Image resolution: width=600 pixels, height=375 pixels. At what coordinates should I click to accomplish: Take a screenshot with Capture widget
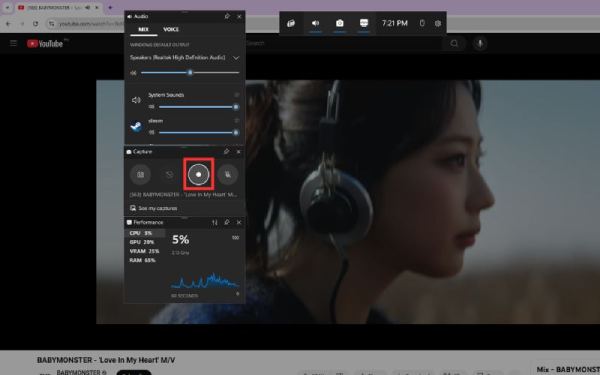140,174
